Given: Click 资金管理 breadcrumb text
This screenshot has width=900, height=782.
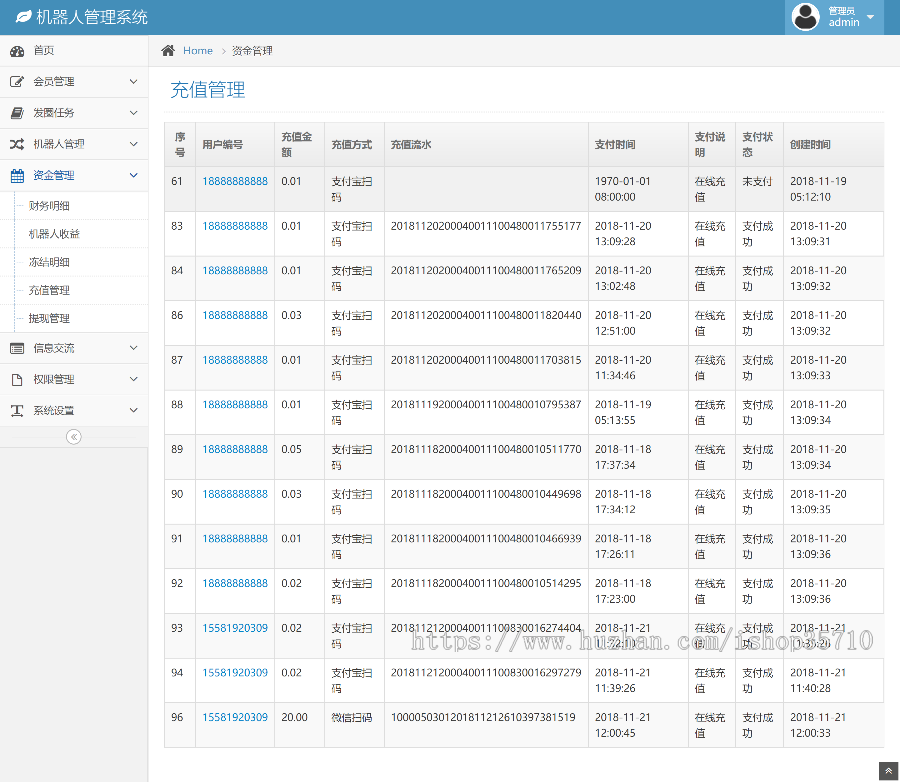Looking at the screenshot, I should (252, 51).
